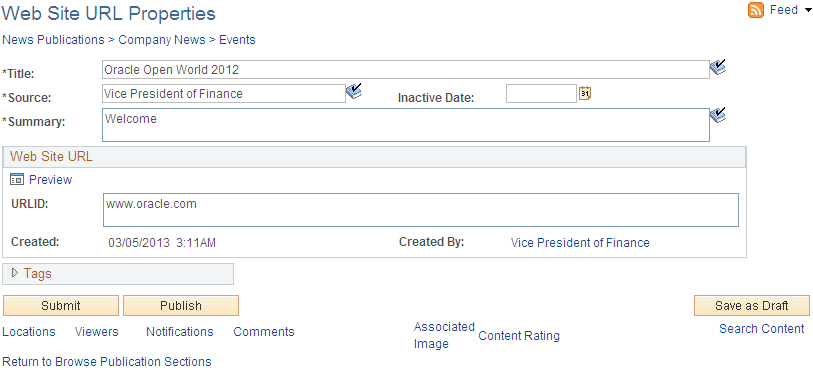This screenshot has height=370, width=813.
Task: Go to the Company News breadcrumb
Action: point(162,40)
